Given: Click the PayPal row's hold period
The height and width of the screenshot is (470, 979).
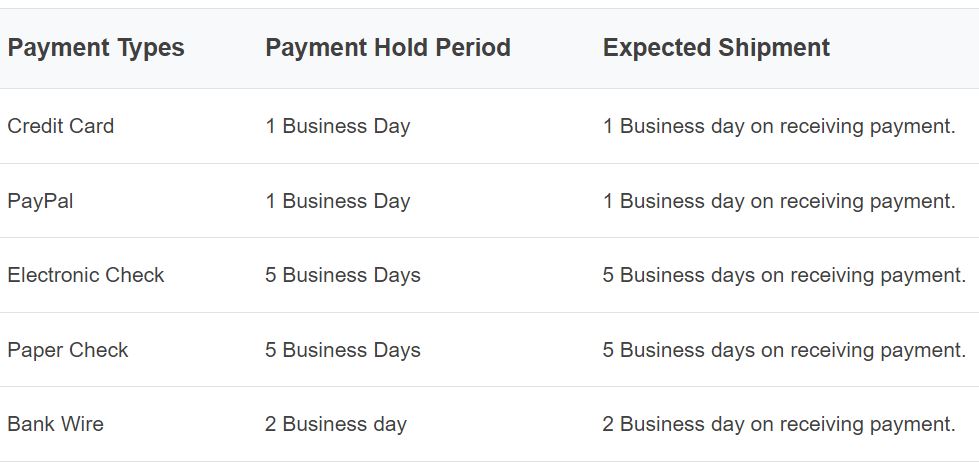Looking at the screenshot, I should click(338, 201).
